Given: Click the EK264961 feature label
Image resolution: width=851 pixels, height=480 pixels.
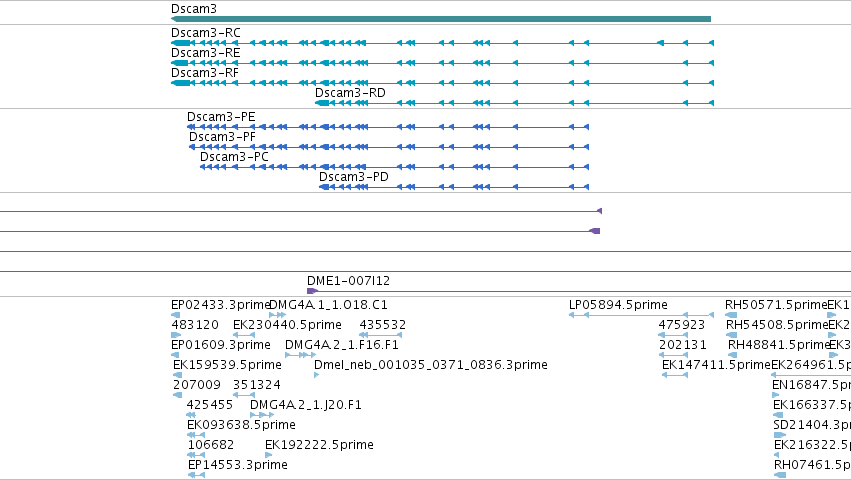Looking at the screenshot, I should [x=811, y=365].
